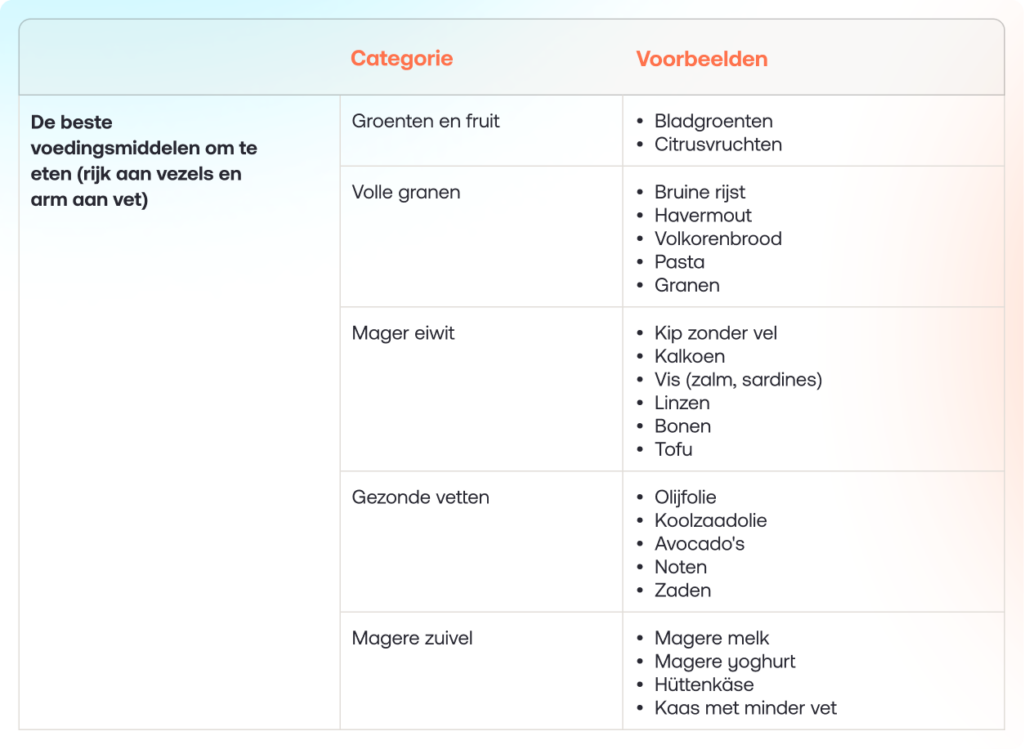This screenshot has height=749, width=1024.
Task: Click the 'Mager eiwit' category cell
Action: [403, 333]
